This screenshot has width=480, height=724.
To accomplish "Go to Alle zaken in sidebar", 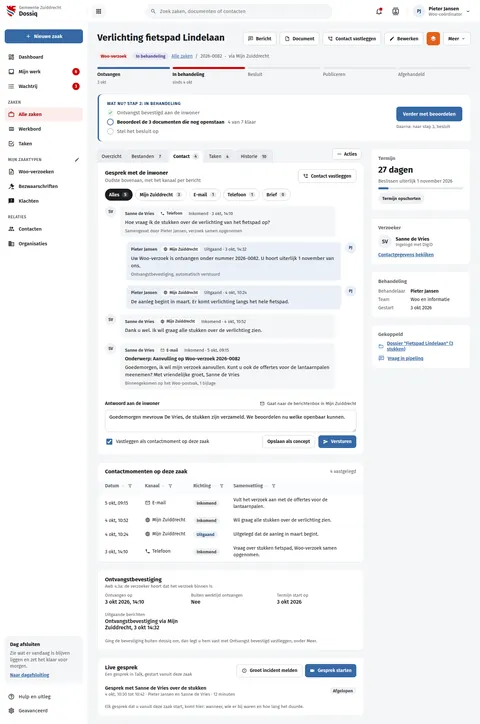I will pyautogui.click(x=44, y=114).
